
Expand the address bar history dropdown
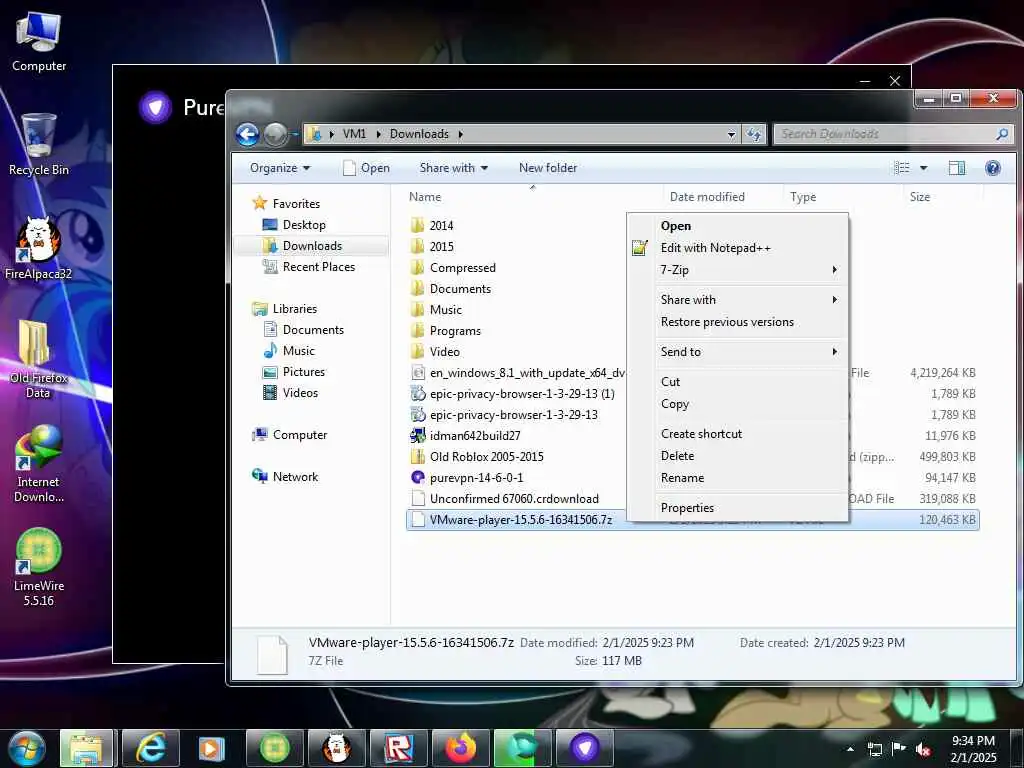point(731,135)
